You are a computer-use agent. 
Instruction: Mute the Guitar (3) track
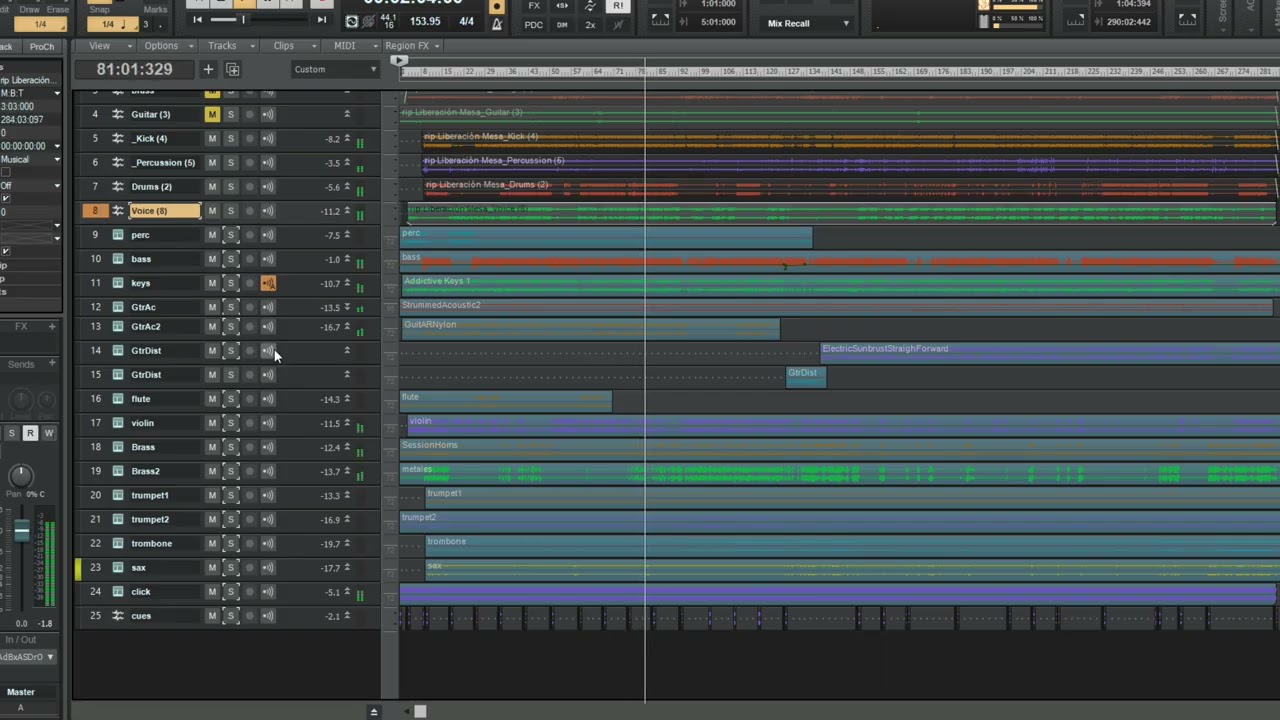tap(212, 114)
